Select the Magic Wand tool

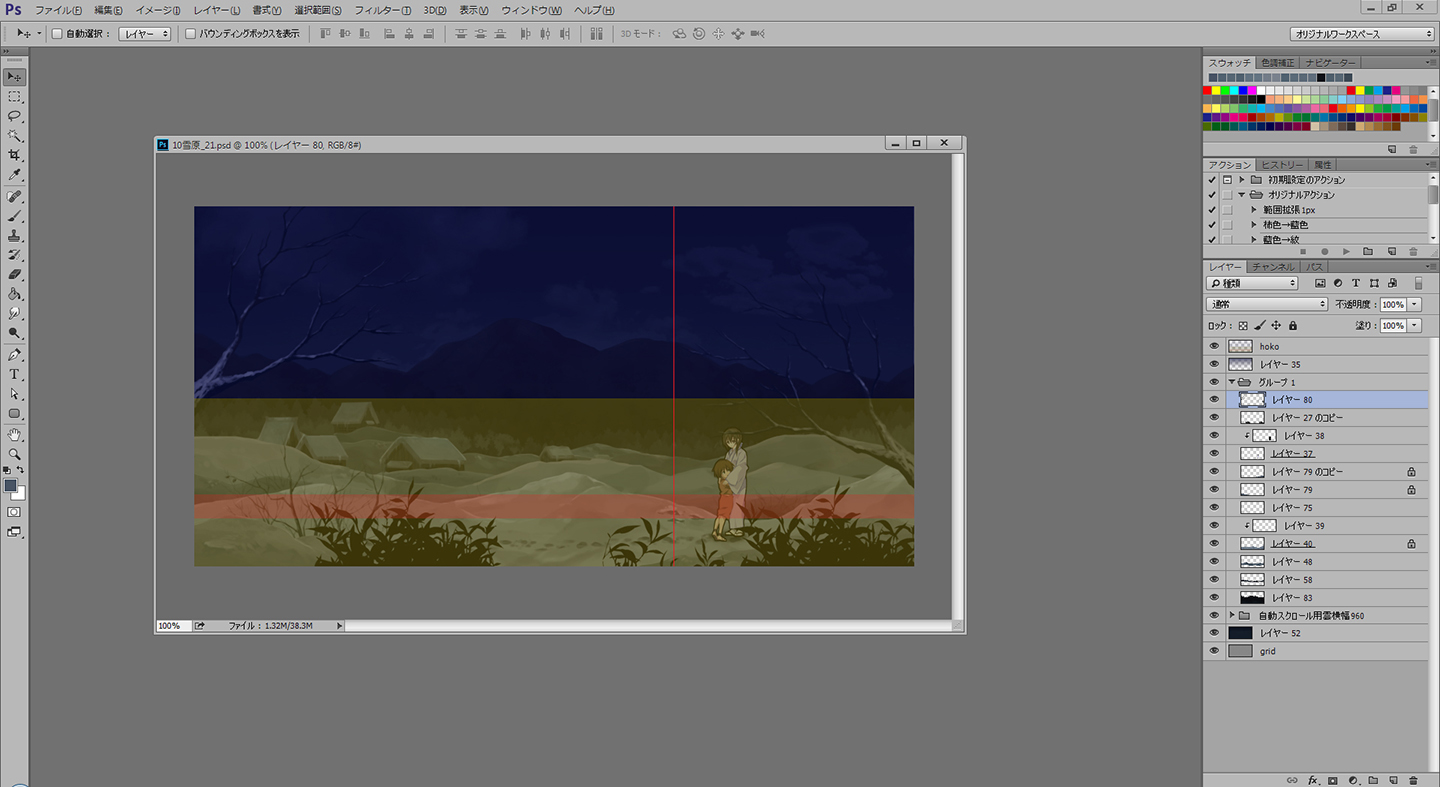(x=14, y=136)
